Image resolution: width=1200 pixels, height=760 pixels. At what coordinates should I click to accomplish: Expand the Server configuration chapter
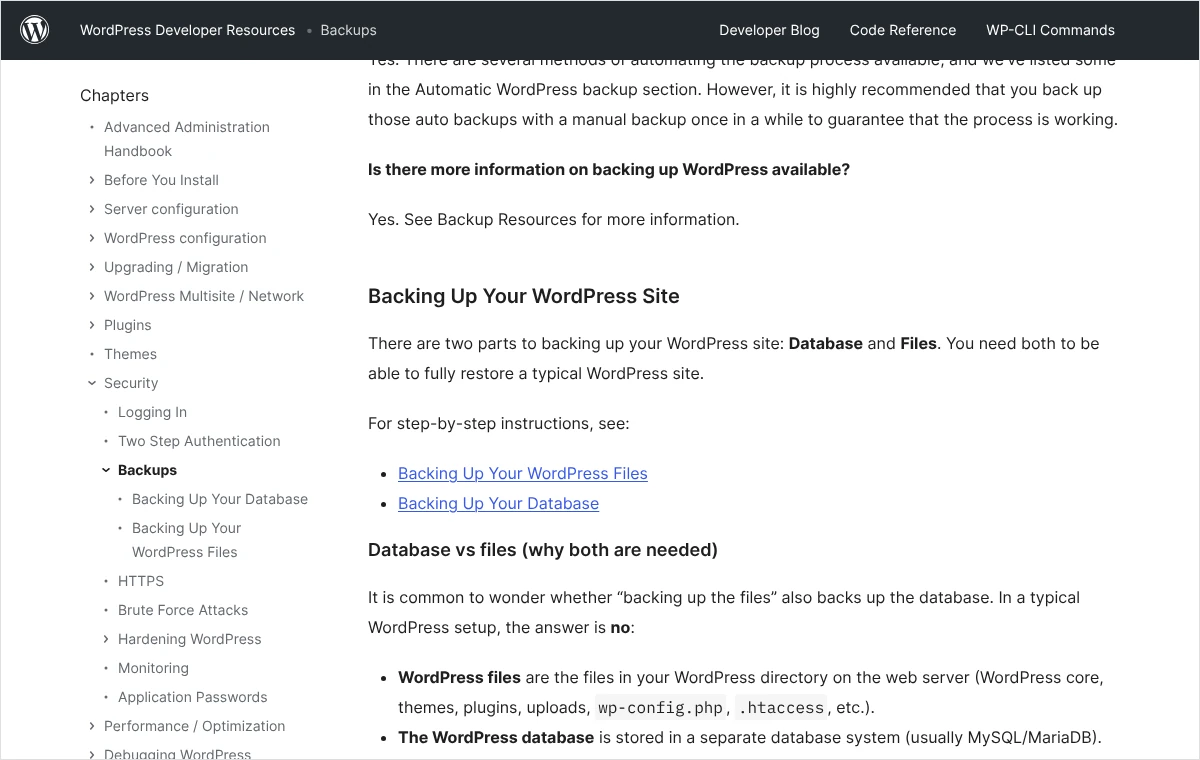click(92, 209)
